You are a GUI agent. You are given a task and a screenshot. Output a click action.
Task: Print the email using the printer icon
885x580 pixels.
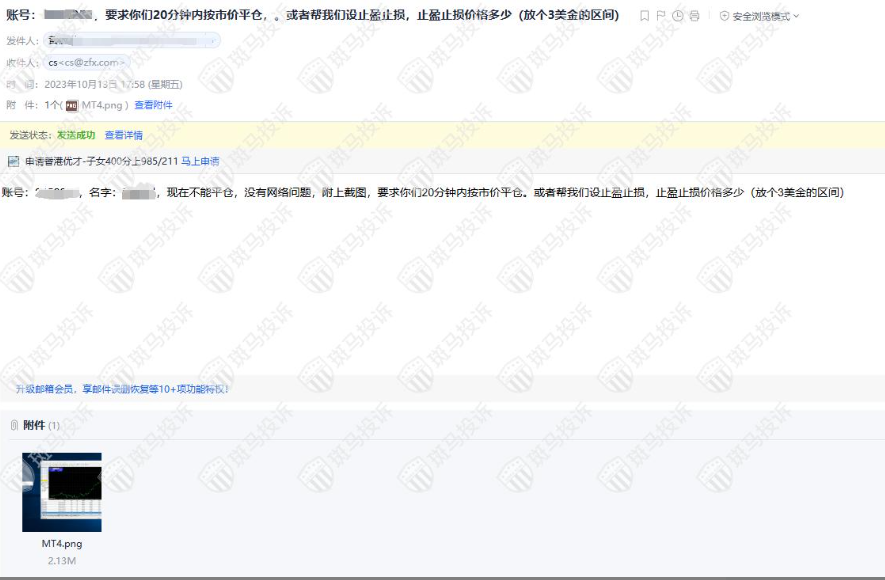click(x=695, y=15)
